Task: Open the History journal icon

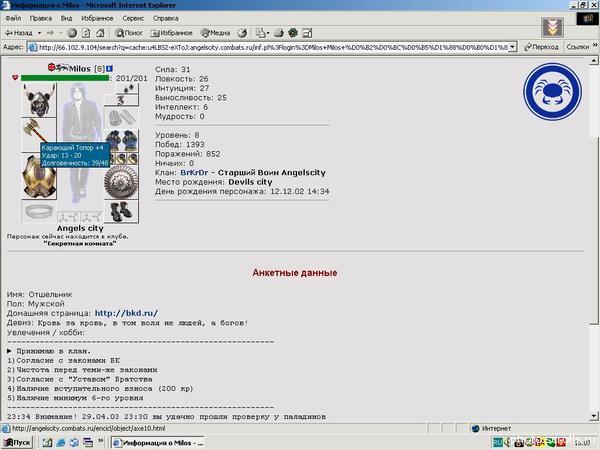Action: (242, 33)
